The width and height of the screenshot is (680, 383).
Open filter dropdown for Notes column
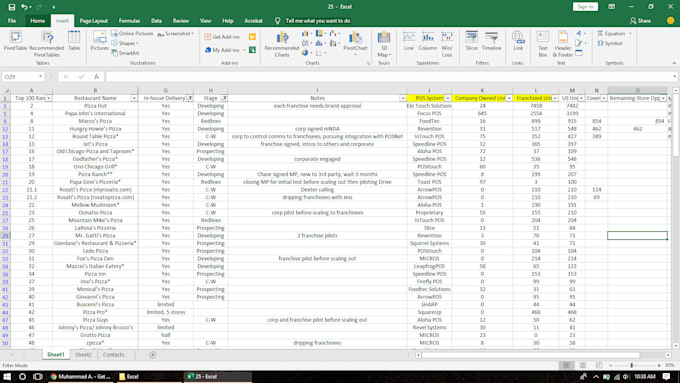tap(403, 98)
